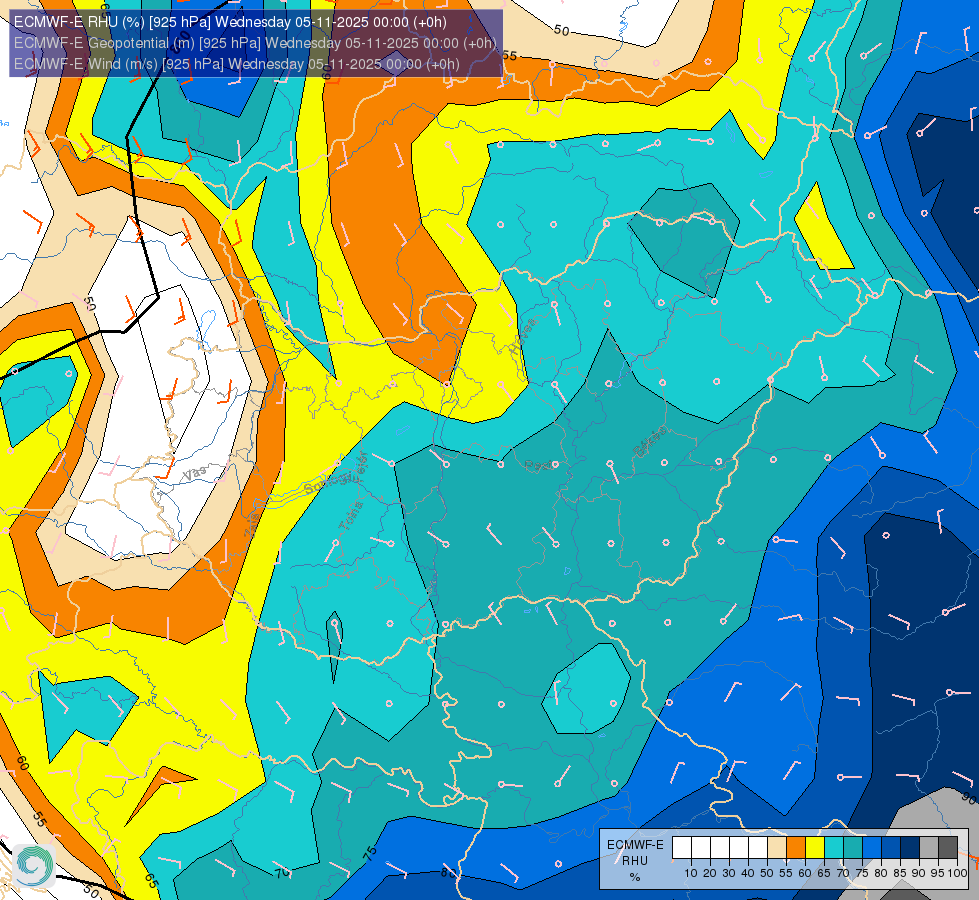Screen dimensions: 979x900
Task: Click the 65 contour label on the map
Action: (151, 881)
